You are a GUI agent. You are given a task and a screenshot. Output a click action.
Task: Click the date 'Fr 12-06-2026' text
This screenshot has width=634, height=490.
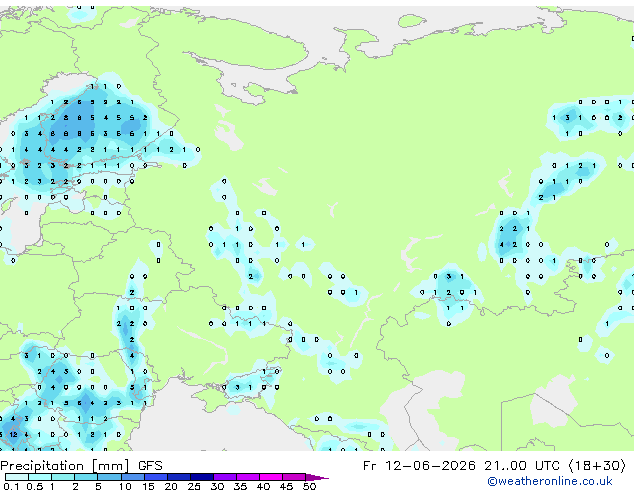point(419,466)
